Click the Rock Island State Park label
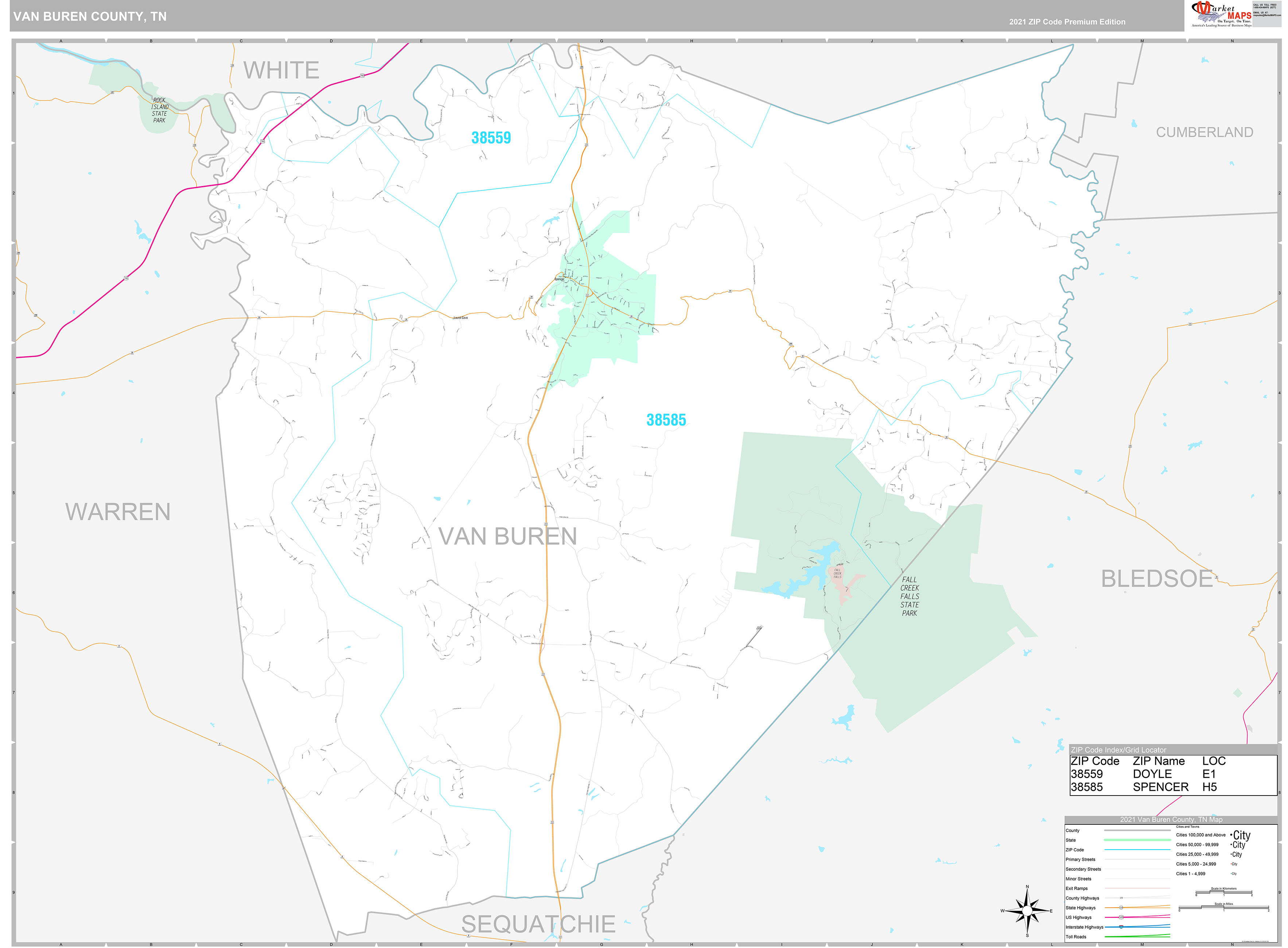This screenshot has height=948, width=1288. 159,110
